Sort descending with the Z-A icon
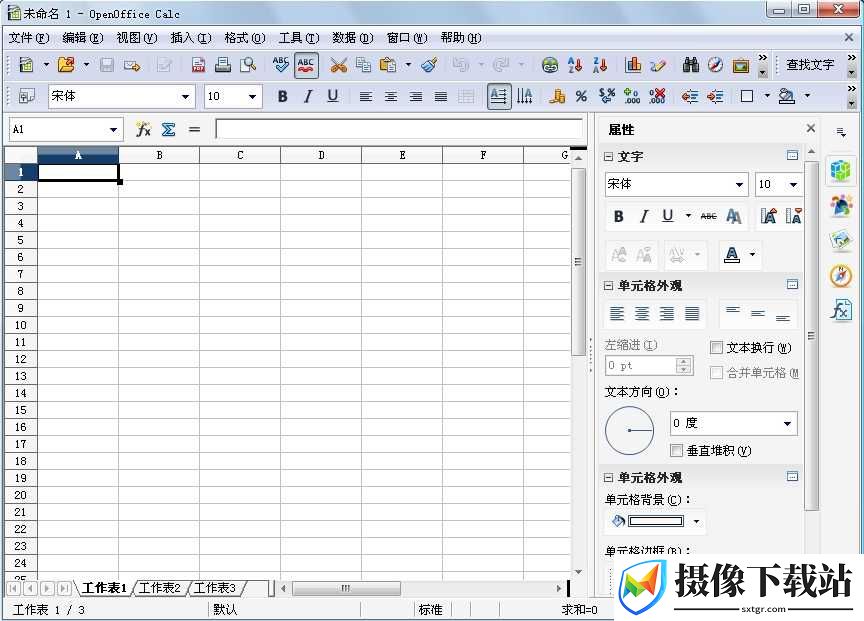Screen dimensions: 864x621 pyautogui.click(x=600, y=65)
